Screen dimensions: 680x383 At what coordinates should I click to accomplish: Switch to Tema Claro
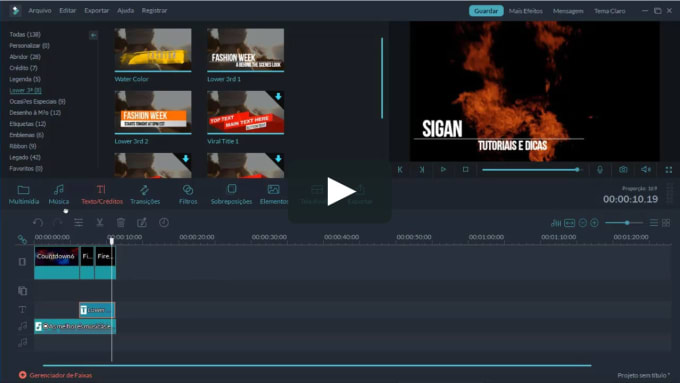coord(609,11)
